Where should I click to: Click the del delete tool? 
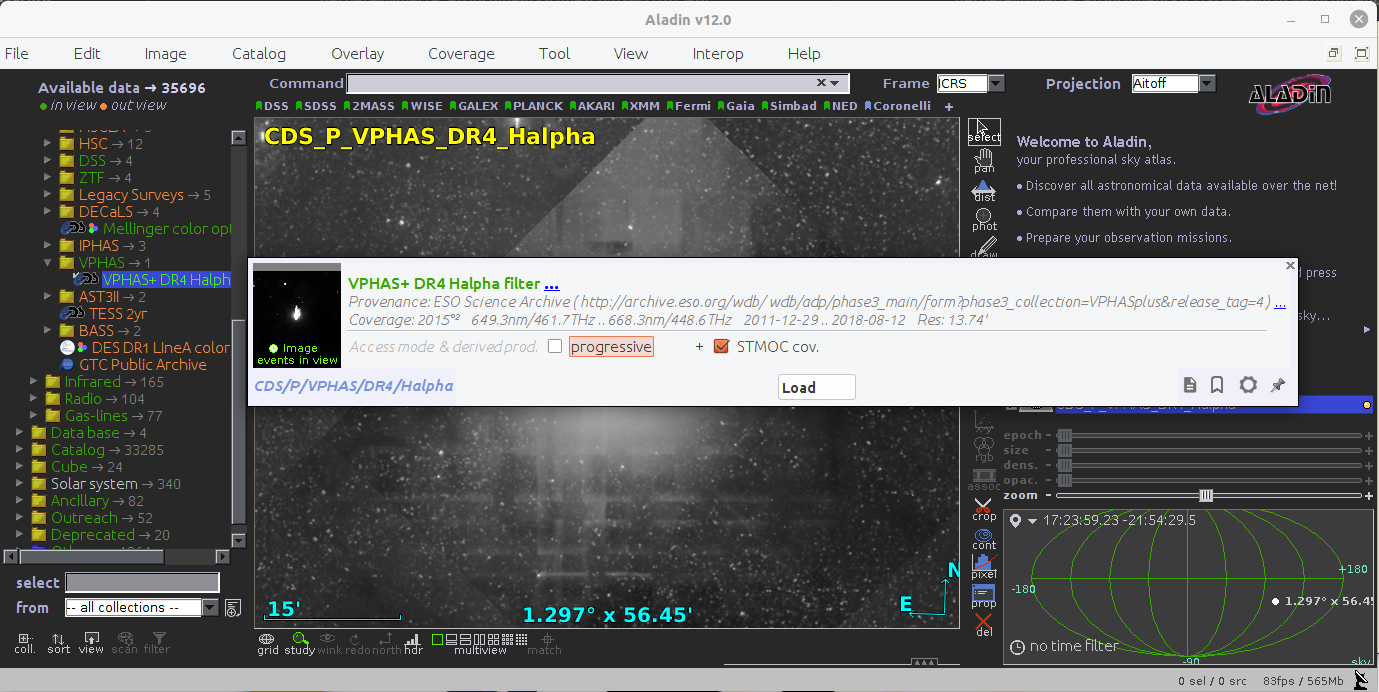click(x=984, y=626)
